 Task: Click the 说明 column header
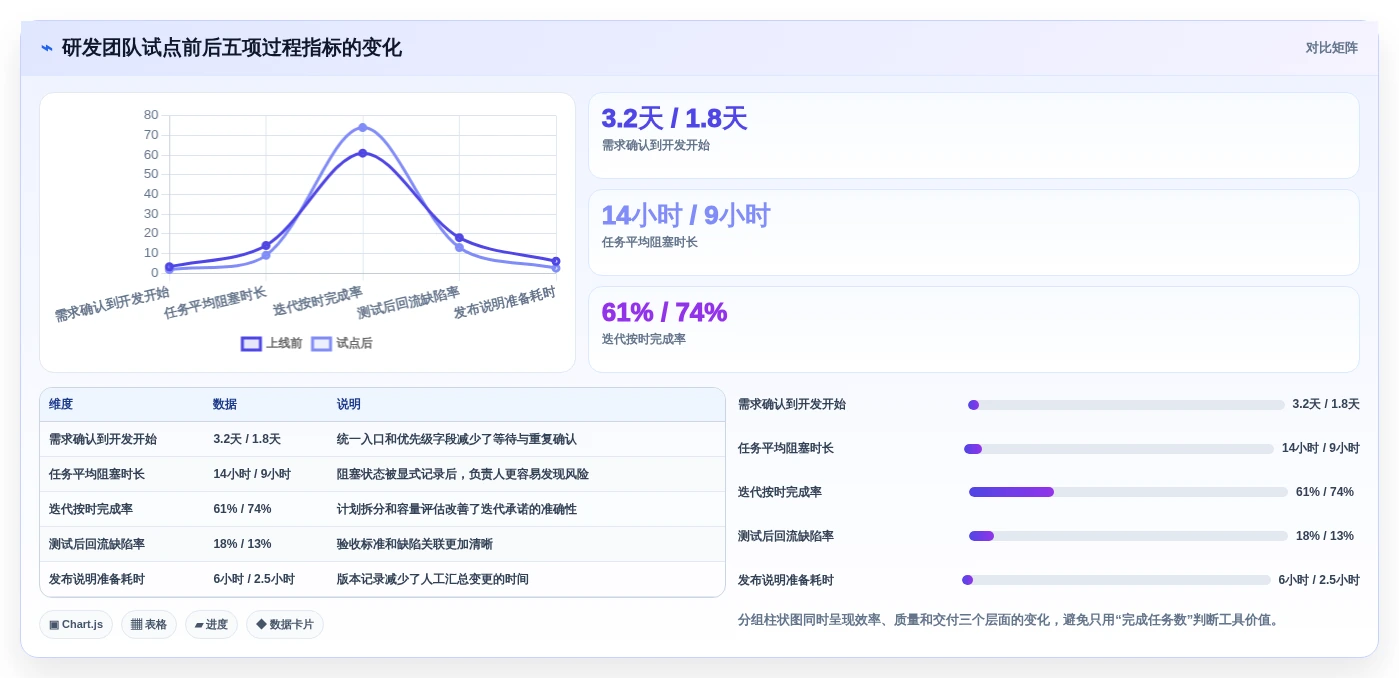tap(349, 404)
